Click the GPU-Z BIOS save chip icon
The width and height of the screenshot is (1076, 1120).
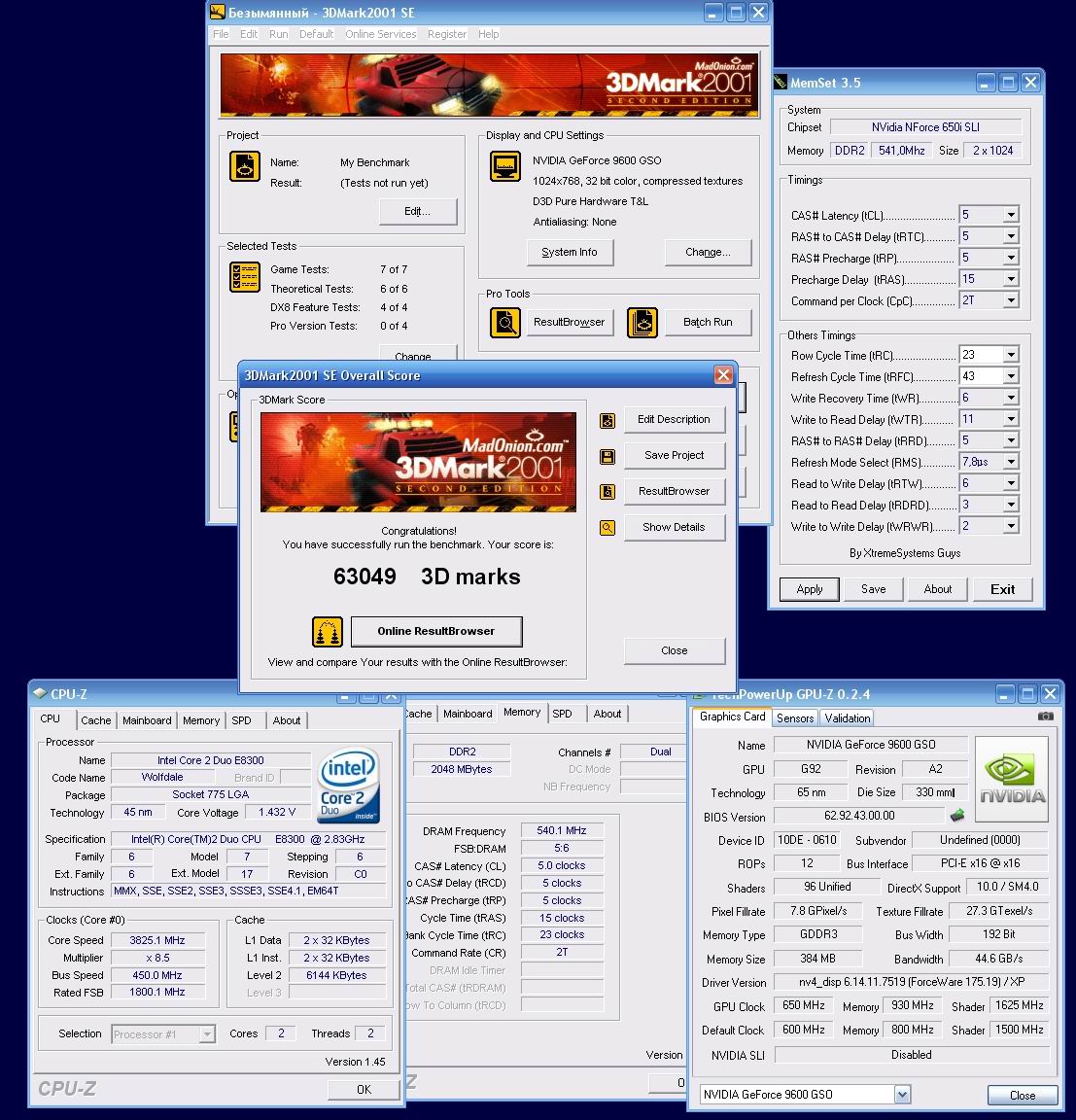point(957,815)
